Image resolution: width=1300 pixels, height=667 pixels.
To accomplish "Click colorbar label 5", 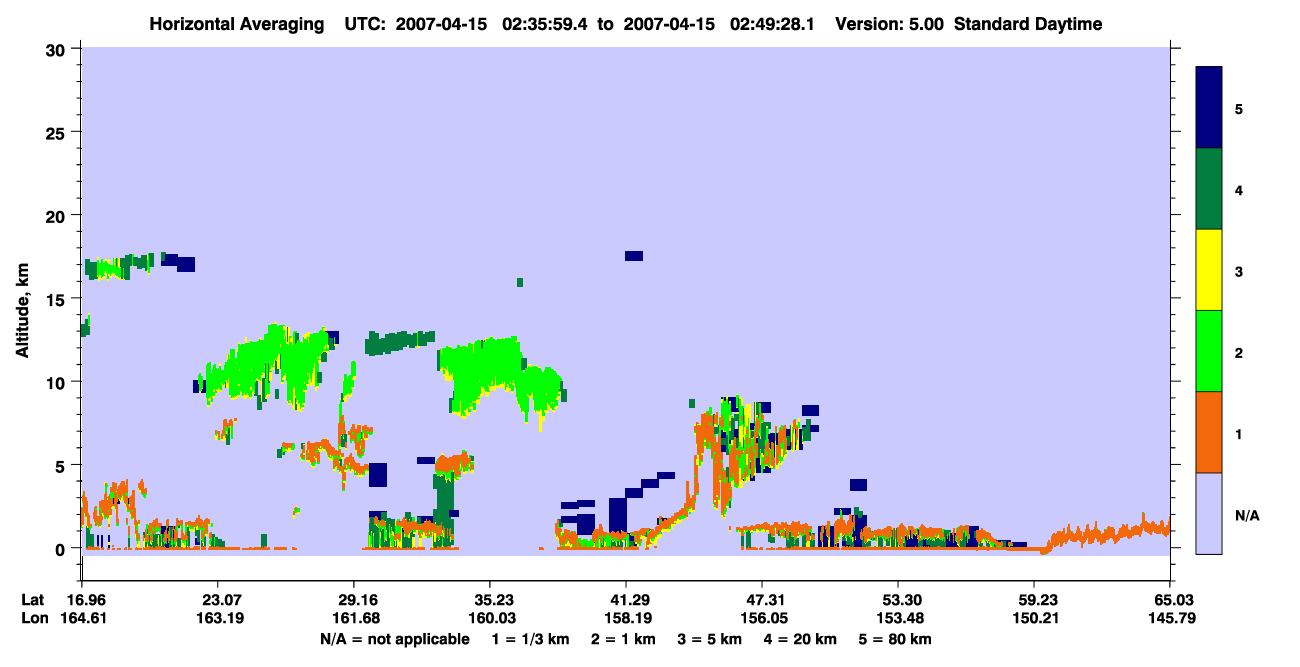I will pos(1239,108).
